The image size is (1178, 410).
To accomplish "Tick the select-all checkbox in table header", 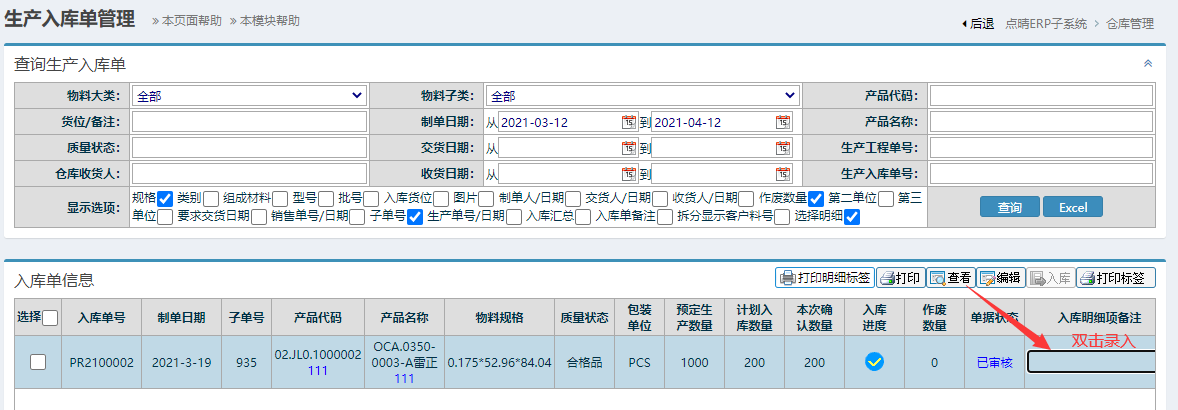I will point(50,318).
